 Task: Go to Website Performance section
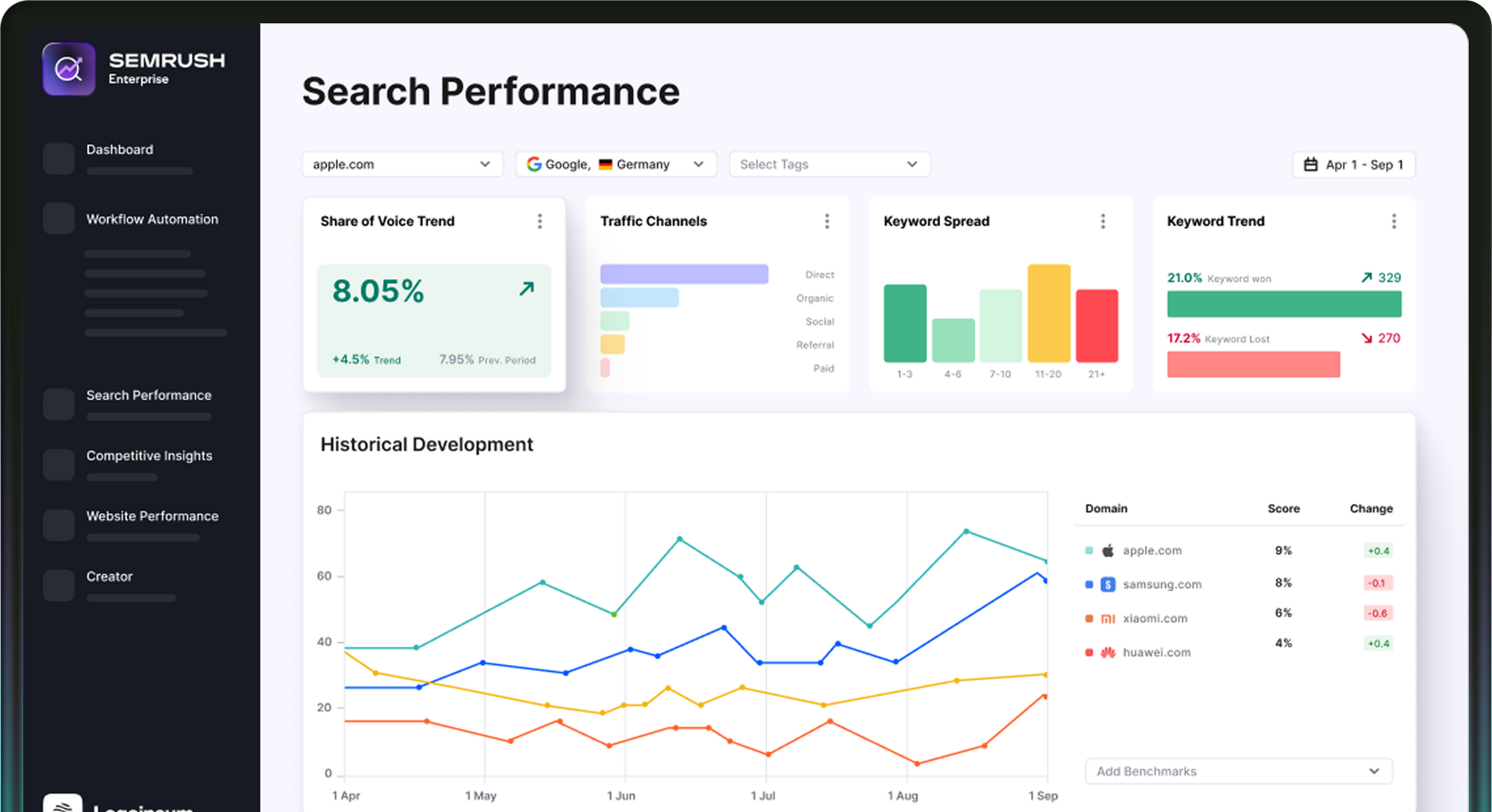tap(152, 516)
